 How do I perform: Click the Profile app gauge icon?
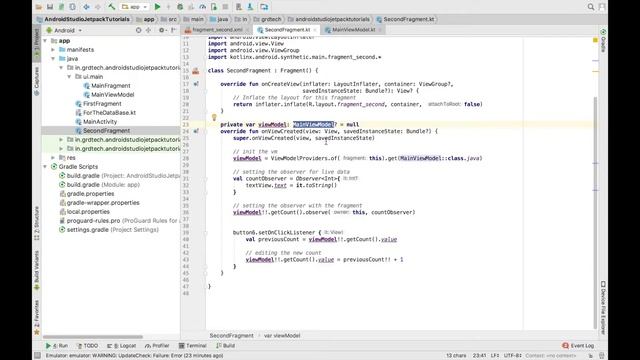(202, 7)
